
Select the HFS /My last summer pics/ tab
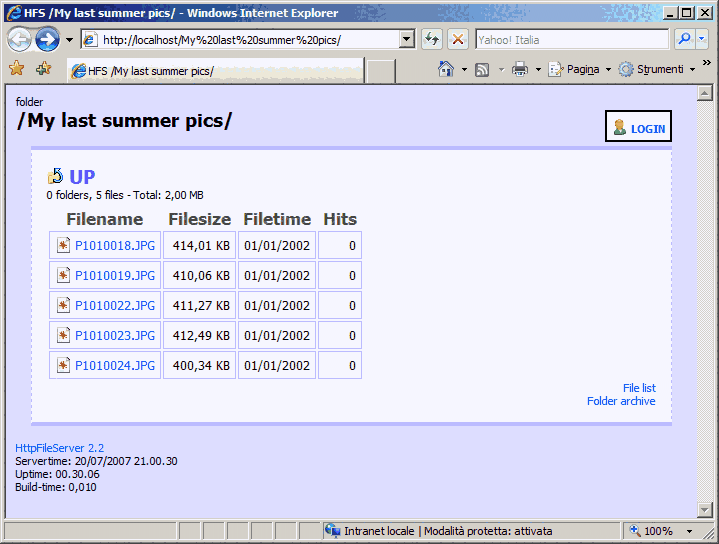216,71
